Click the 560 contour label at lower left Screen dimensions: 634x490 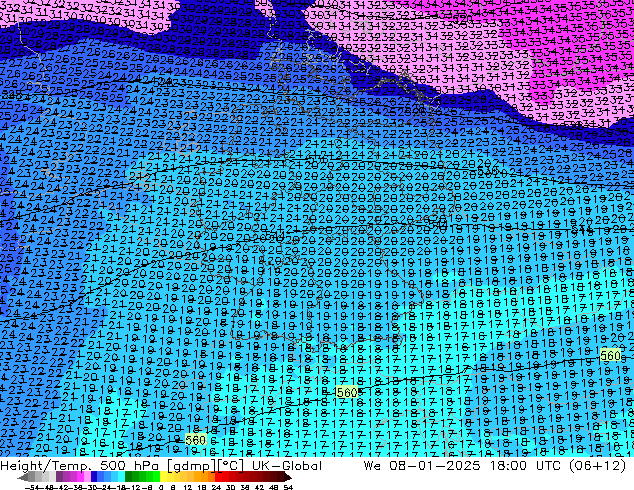pyautogui.click(x=196, y=440)
